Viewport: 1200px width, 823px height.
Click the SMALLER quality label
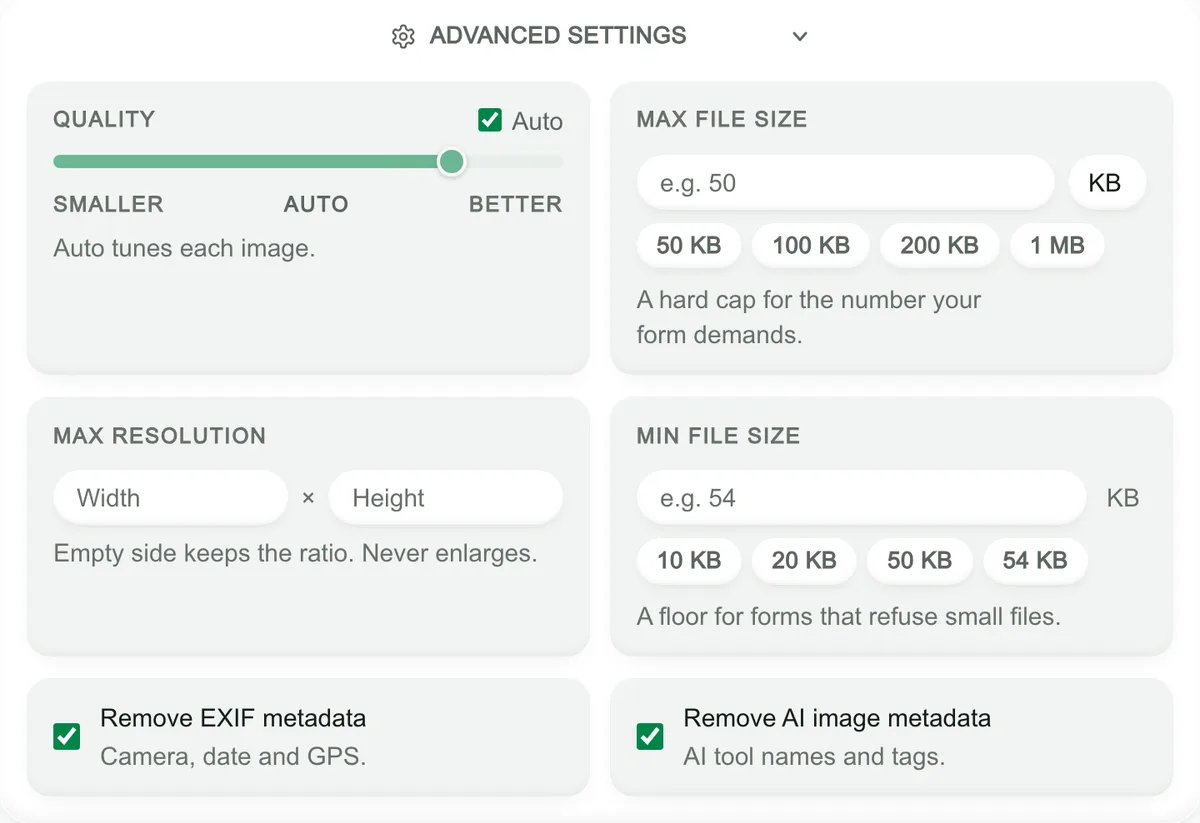coord(108,204)
